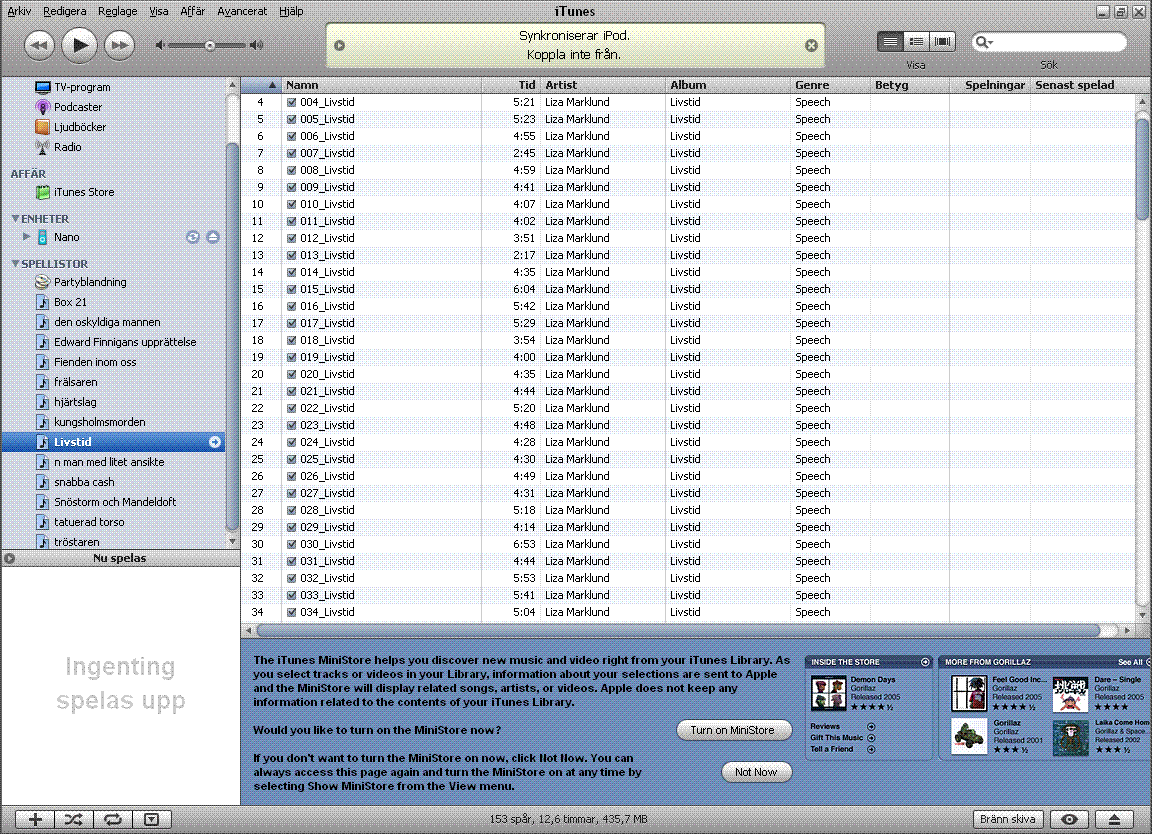Screen dimensions: 1152x834
Task: Uncheck the 015_Livstid track checkbox
Action: click(292, 289)
